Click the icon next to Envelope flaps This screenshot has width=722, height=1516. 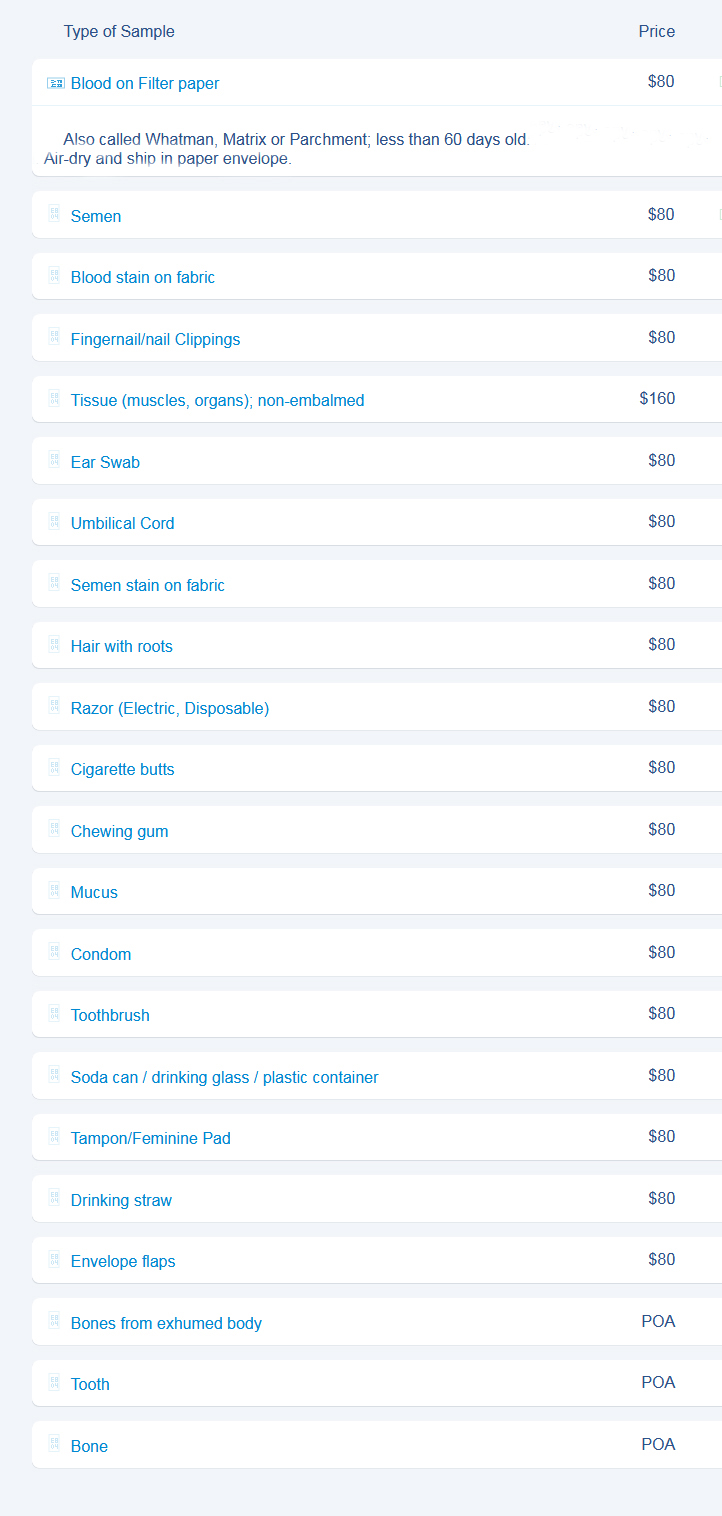pyautogui.click(x=54, y=1260)
